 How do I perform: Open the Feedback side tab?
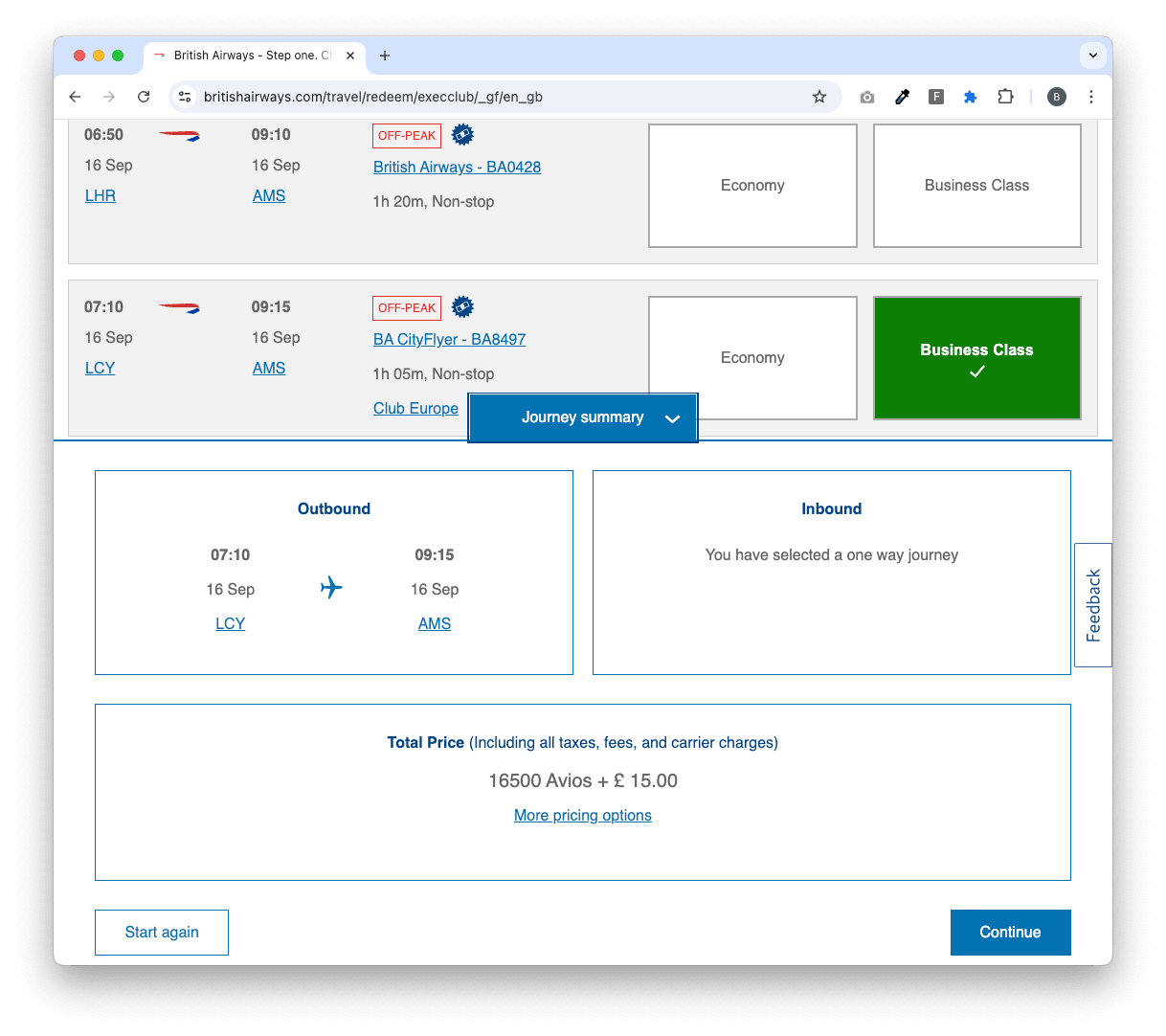point(1093,605)
